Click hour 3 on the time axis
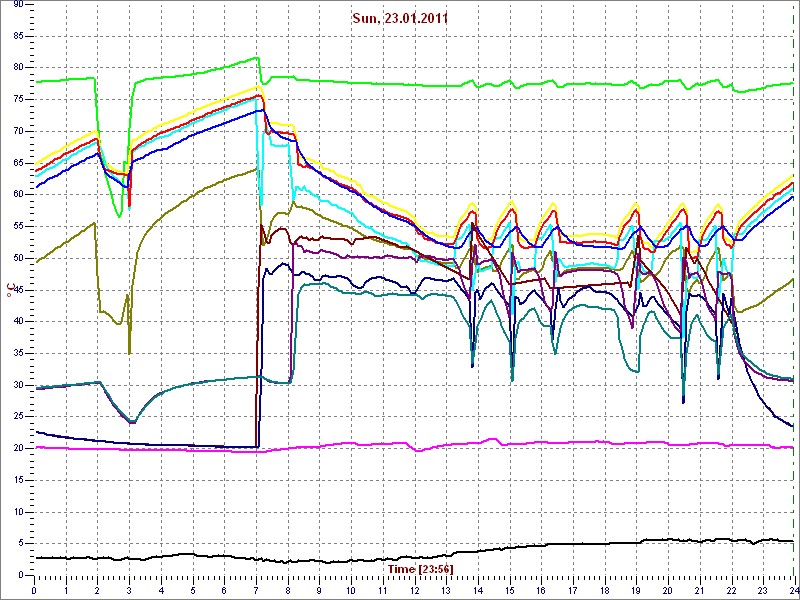800x600 pixels. click(x=129, y=590)
